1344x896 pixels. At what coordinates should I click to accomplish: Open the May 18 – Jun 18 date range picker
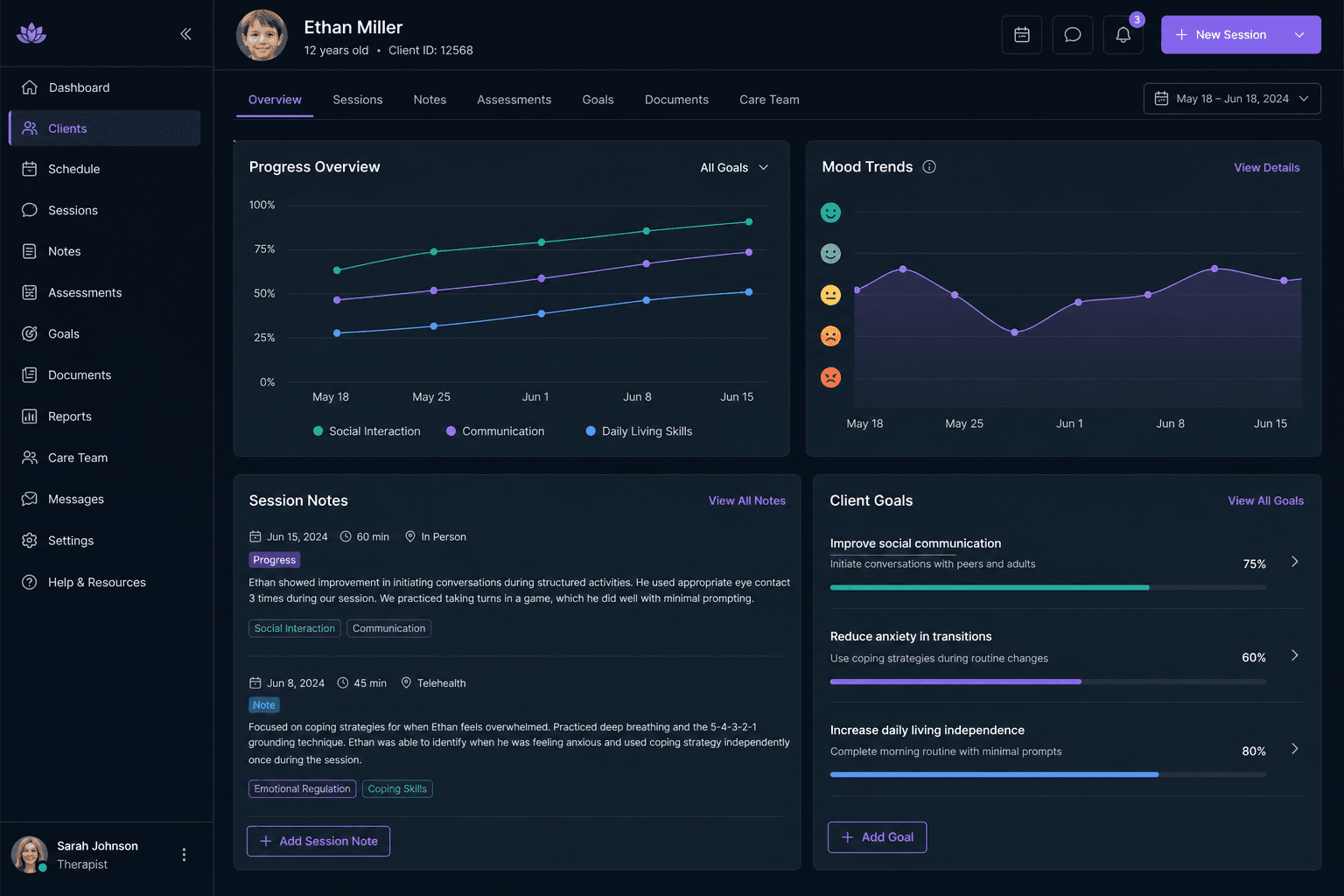coord(1232,99)
